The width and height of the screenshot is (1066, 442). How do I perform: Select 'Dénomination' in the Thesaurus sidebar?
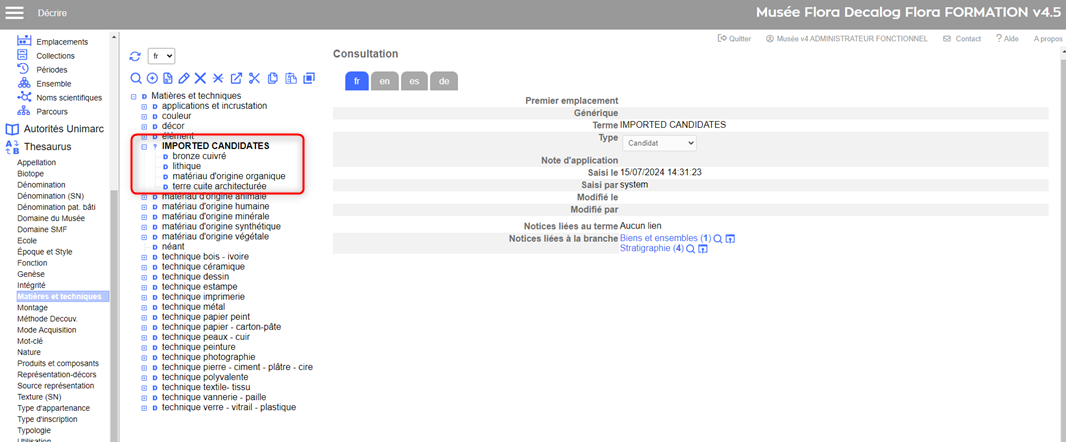(41, 185)
